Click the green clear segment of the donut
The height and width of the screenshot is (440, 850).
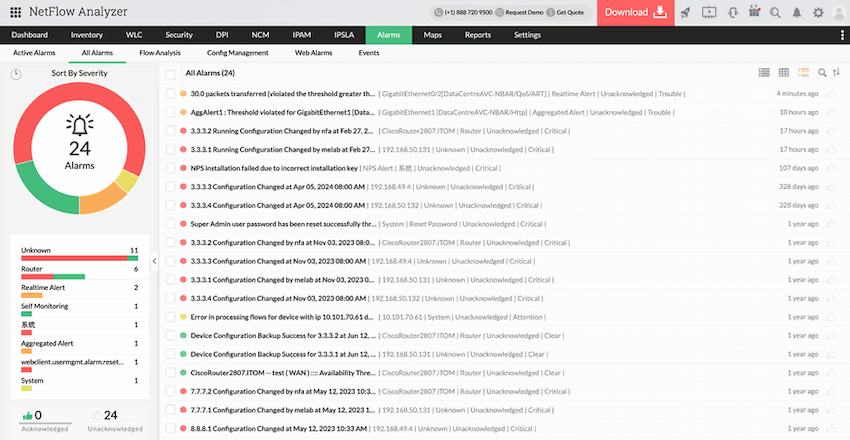42,191
